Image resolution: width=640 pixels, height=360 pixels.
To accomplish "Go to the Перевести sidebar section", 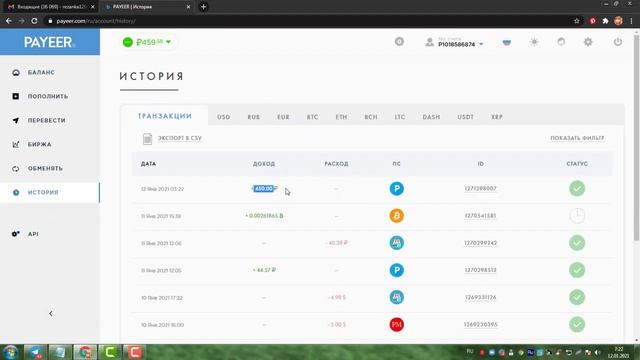I will [46, 120].
